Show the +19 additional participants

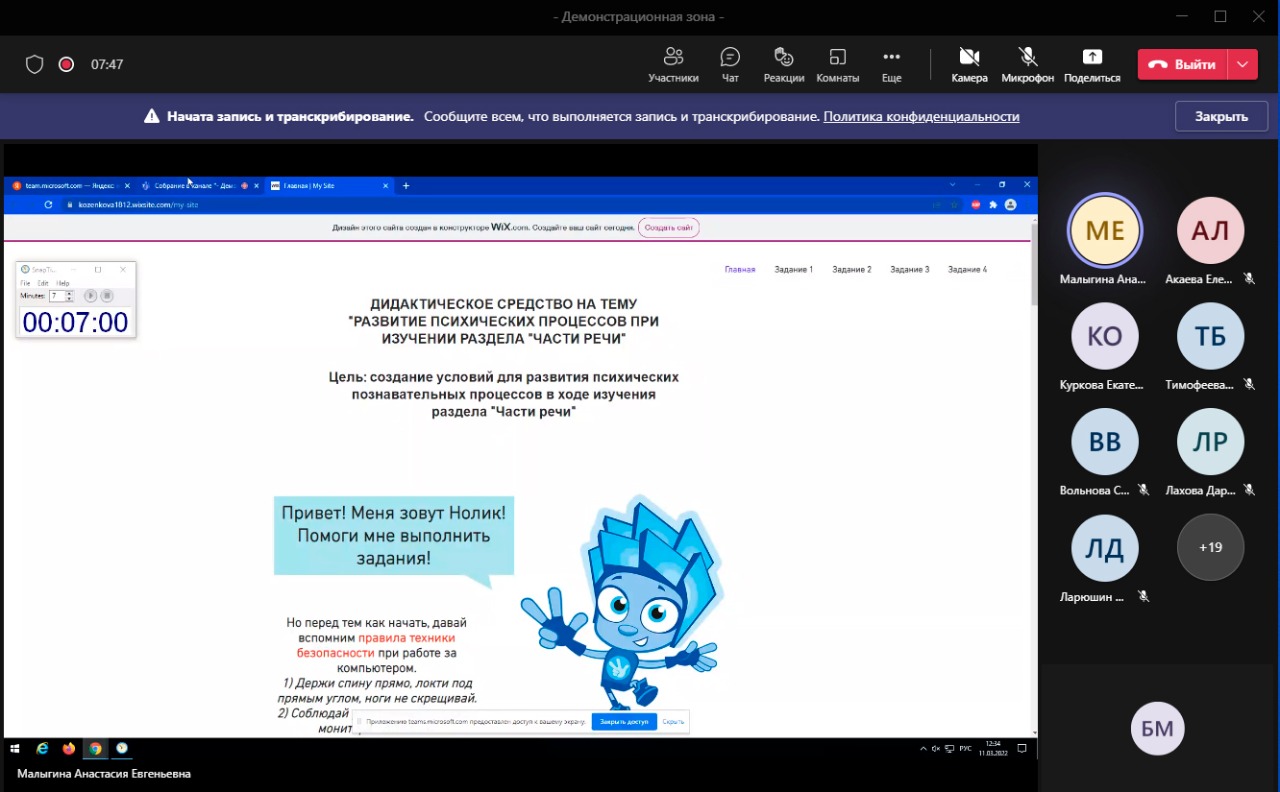point(1210,547)
